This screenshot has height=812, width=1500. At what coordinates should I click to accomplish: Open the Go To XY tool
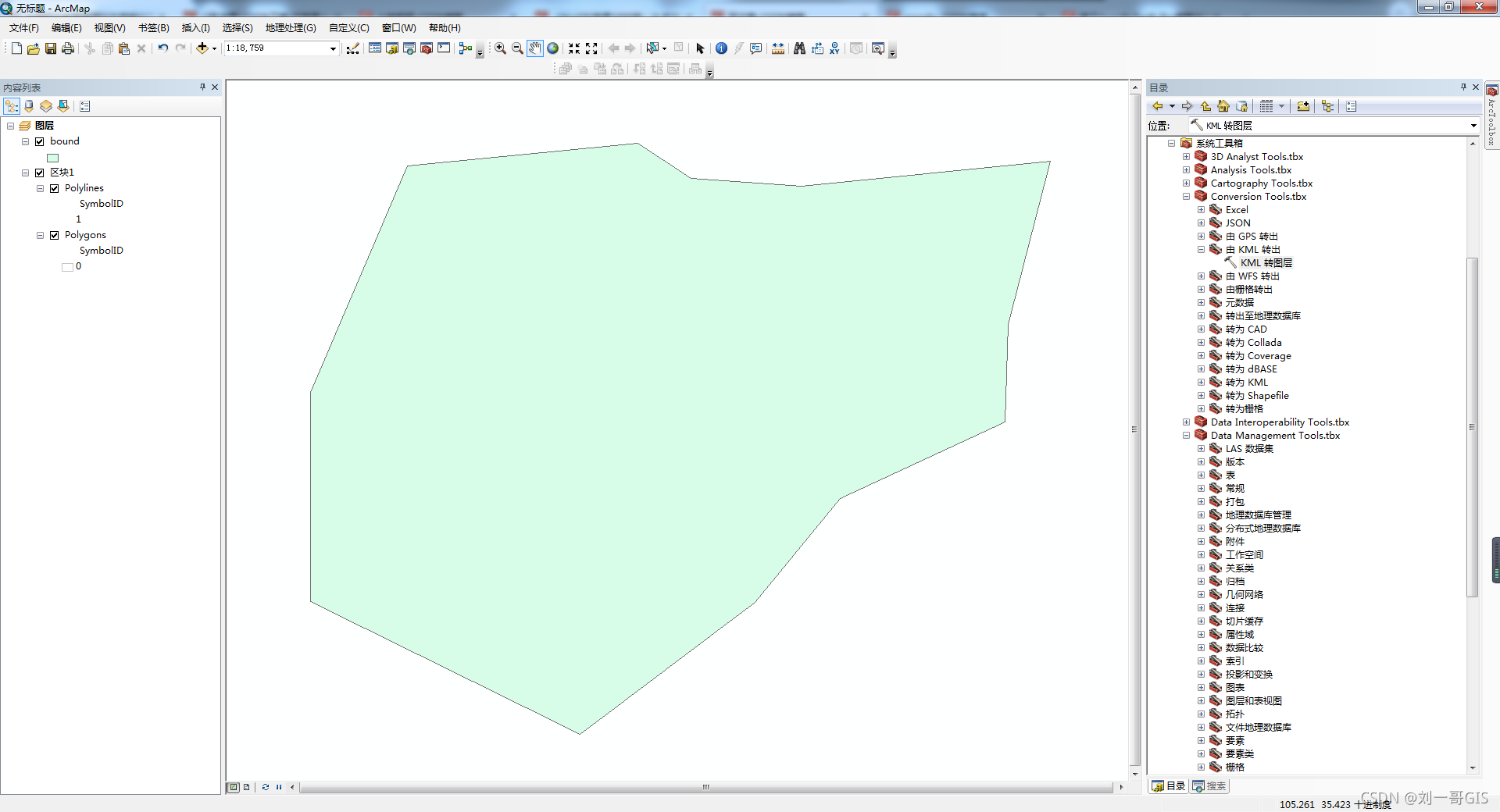click(834, 48)
